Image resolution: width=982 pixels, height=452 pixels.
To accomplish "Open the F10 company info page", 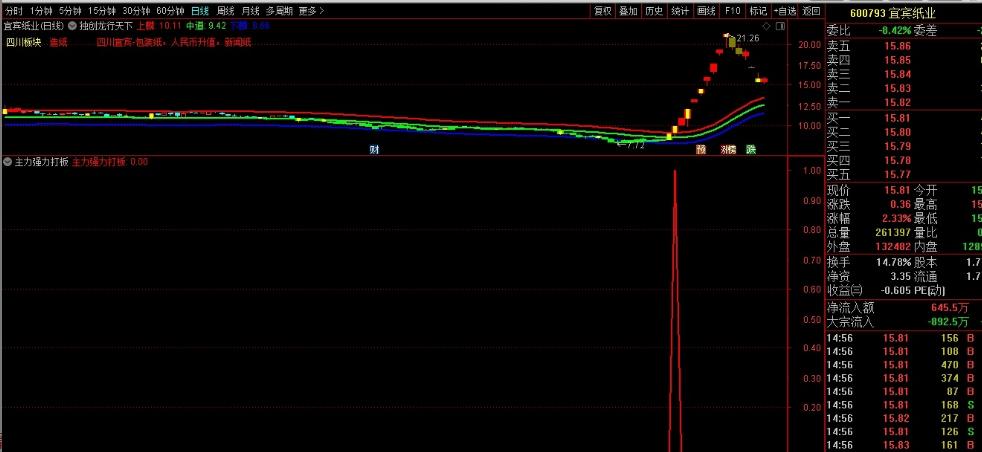I will pyautogui.click(x=732, y=11).
